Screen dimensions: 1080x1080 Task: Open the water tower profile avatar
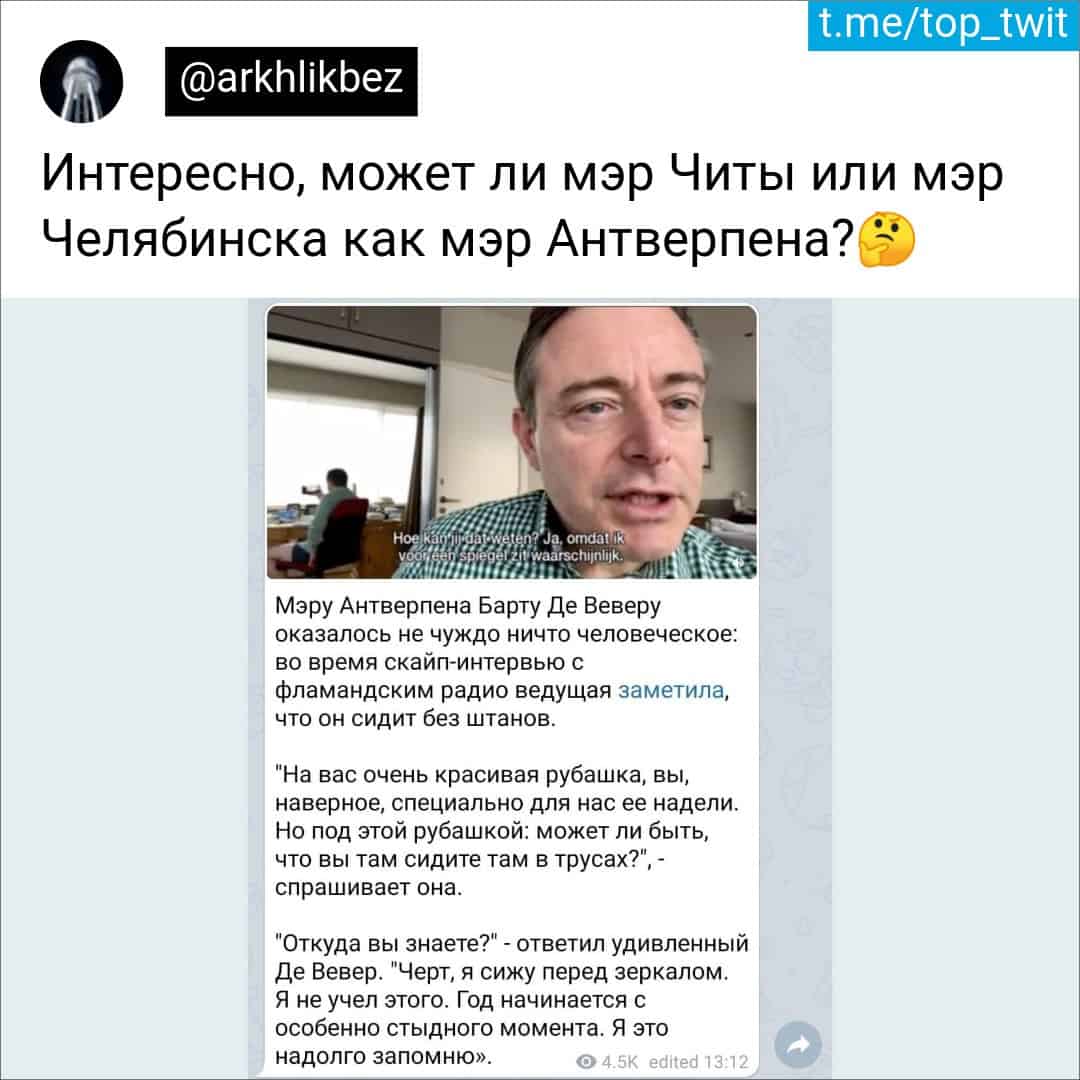81,81
